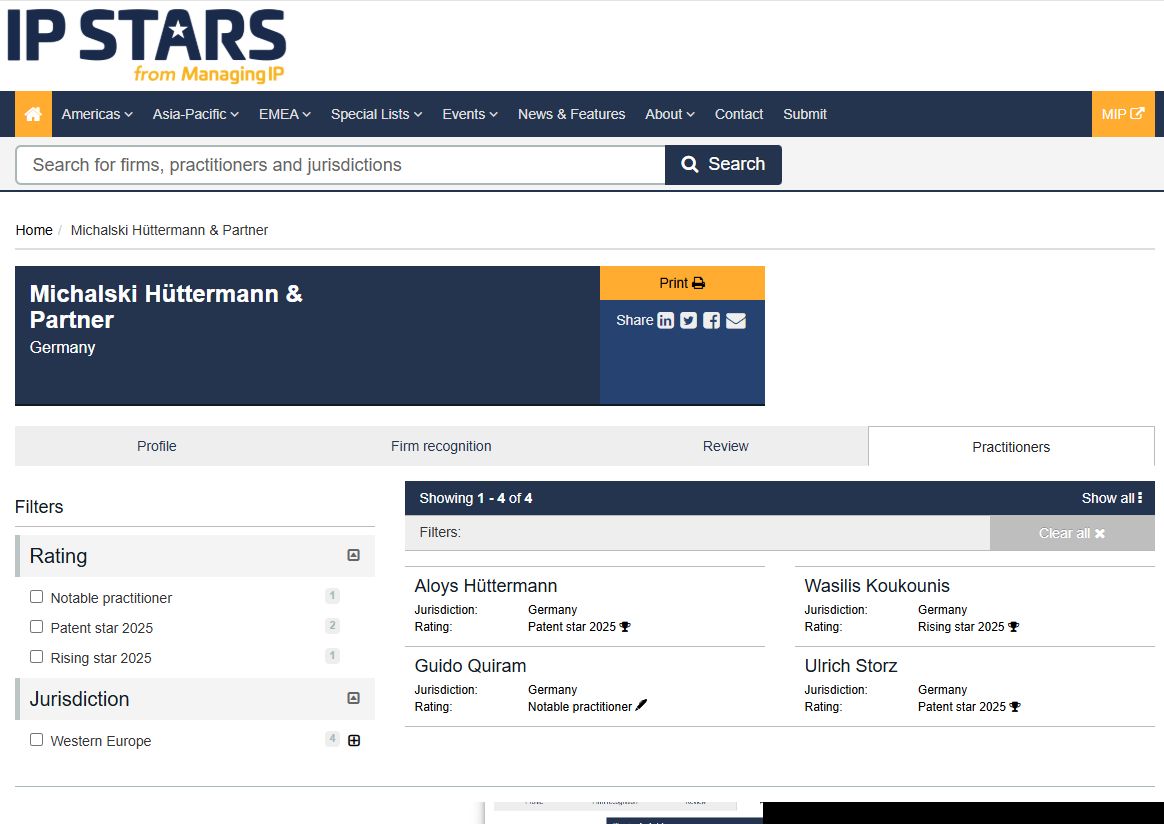Select Practitioners tab
1164x824 pixels.
1011,447
